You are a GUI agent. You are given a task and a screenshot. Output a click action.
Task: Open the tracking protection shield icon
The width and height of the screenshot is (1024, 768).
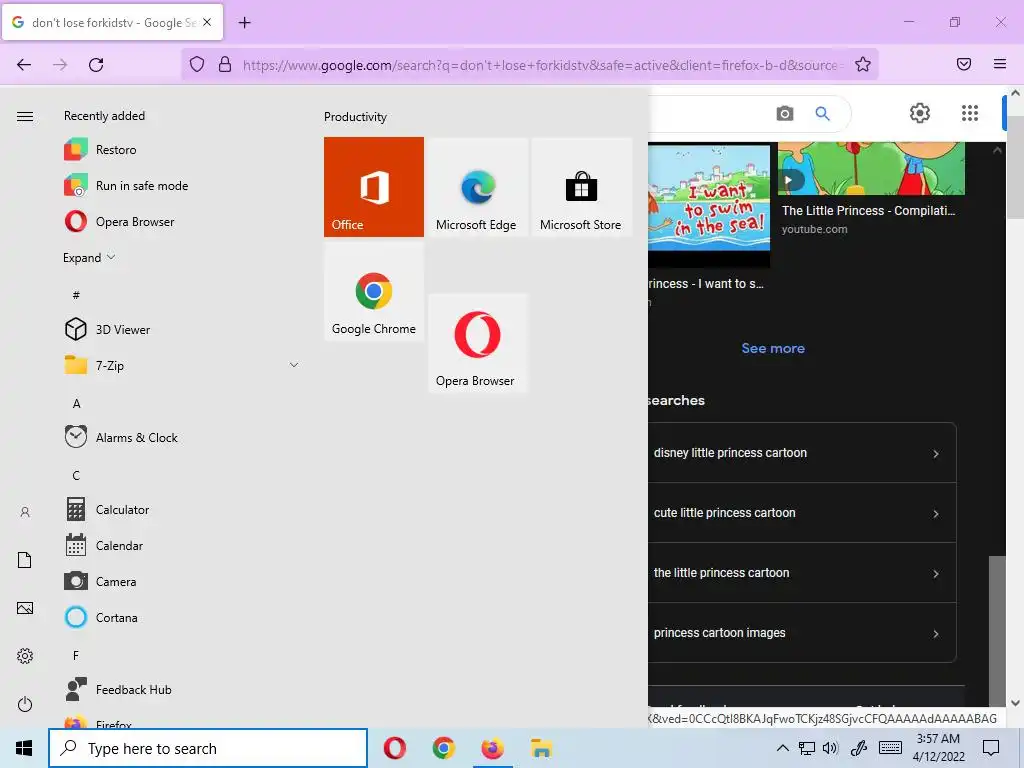[197, 64]
